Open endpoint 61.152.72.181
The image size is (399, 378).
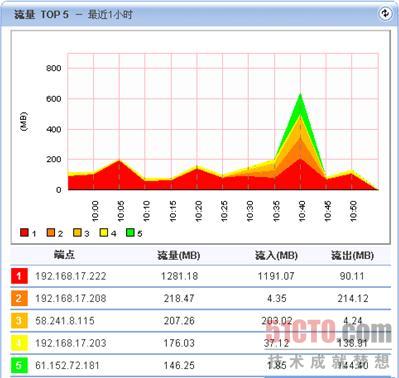[67, 365]
